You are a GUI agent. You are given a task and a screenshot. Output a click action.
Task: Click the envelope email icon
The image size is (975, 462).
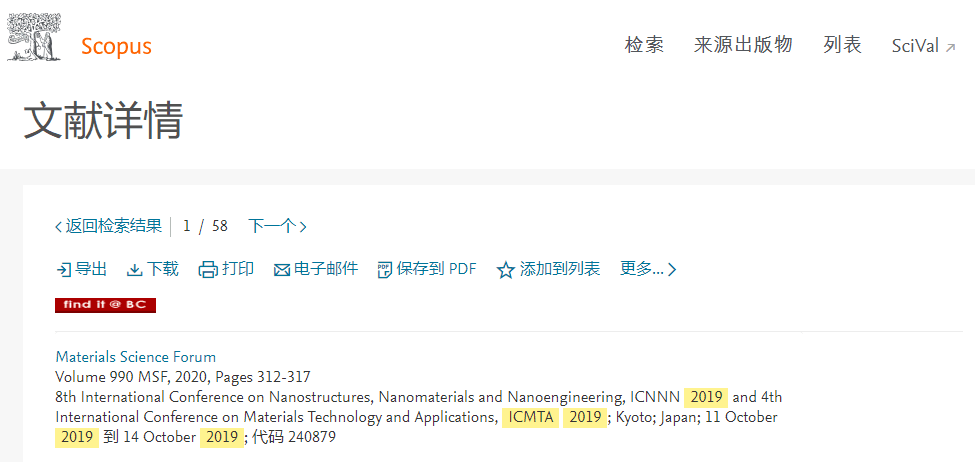[282, 270]
